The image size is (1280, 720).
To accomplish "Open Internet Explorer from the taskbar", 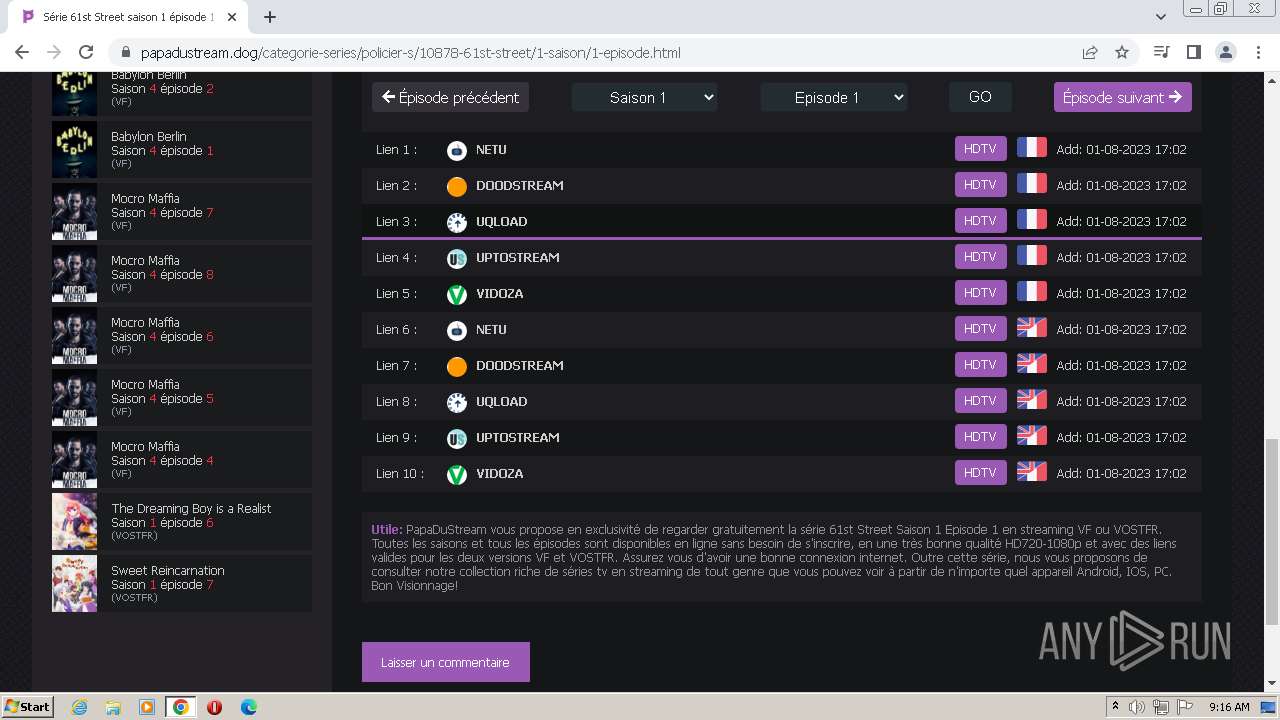I will point(80,707).
